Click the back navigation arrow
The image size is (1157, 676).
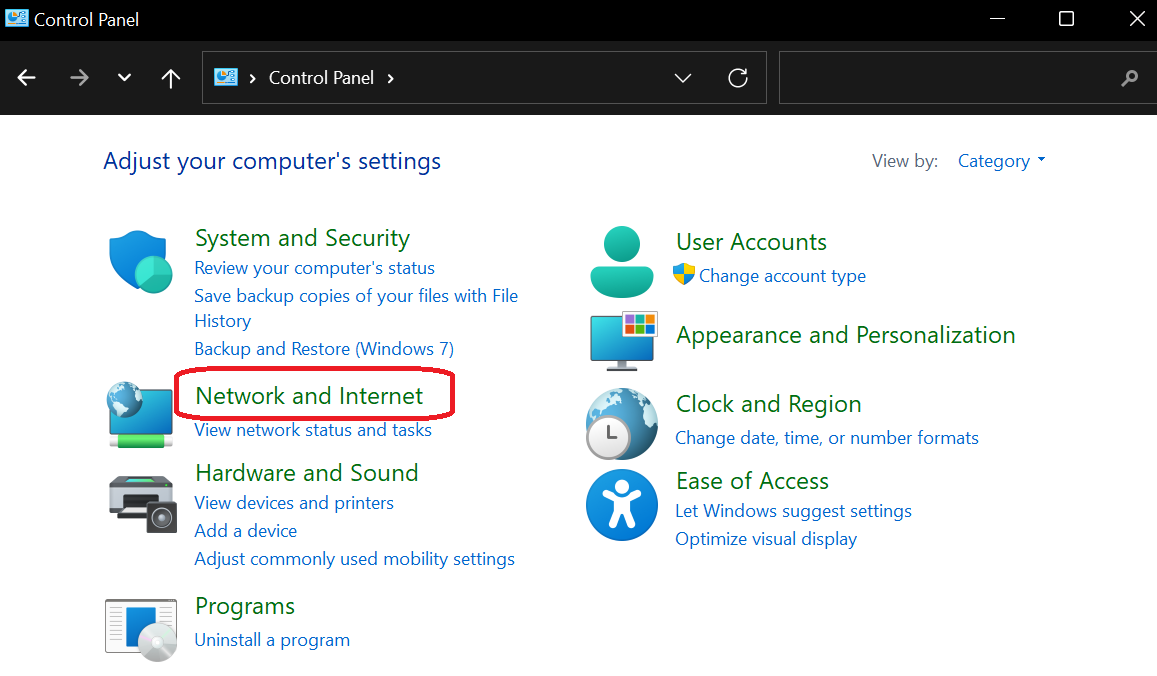click(27, 77)
